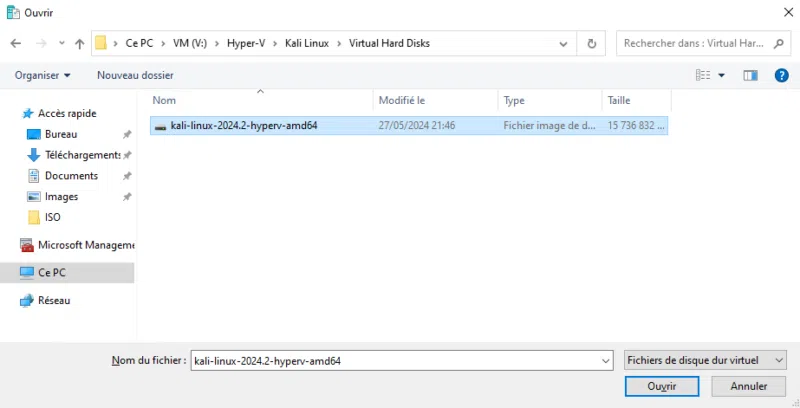
Task: Open the ISO folder in the sidebar
Action: 53,217
